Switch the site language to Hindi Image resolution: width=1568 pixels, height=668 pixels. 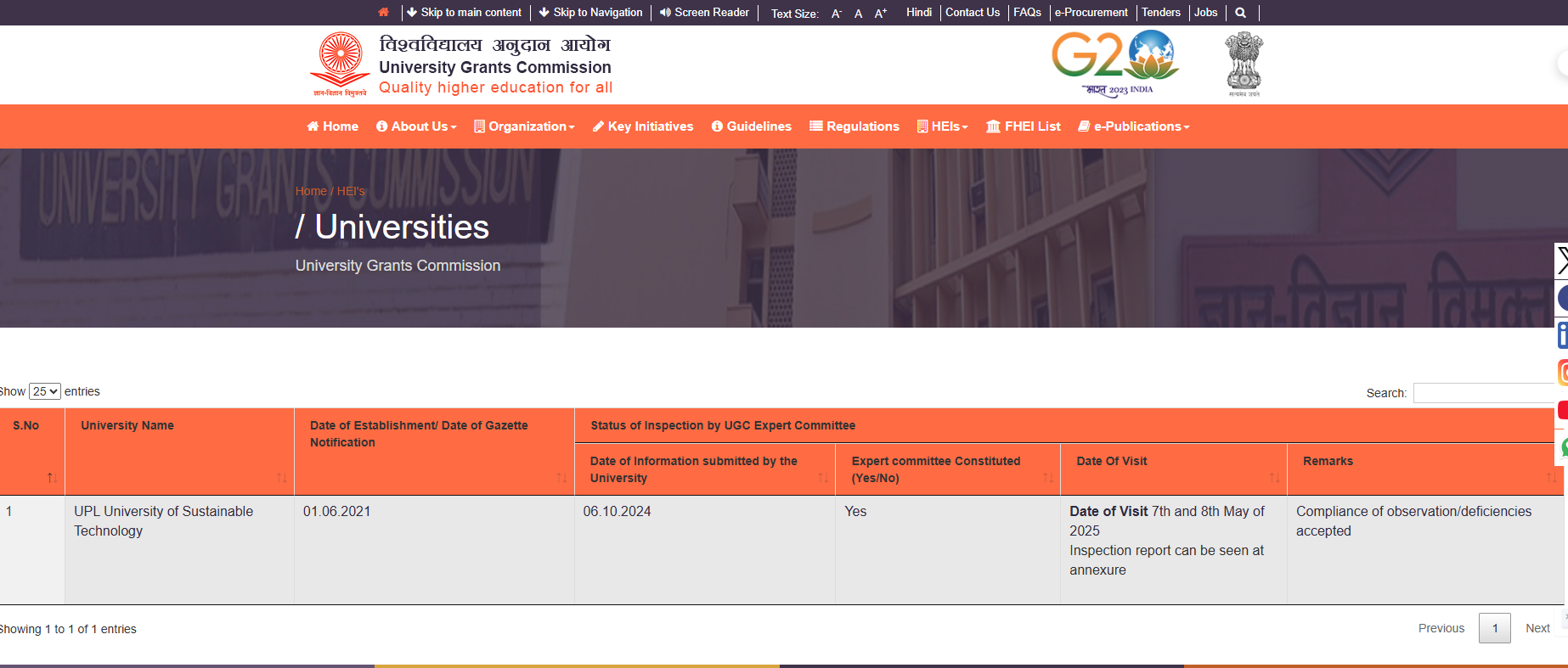pyautogui.click(x=918, y=13)
